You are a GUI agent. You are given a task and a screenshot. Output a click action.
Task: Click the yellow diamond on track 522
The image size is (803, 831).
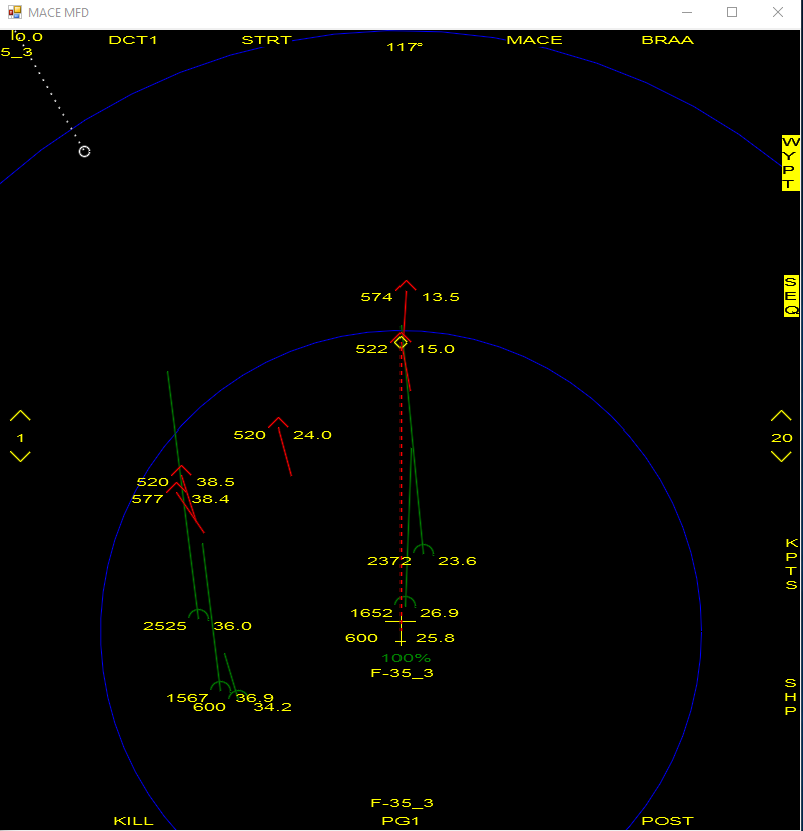[x=401, y=342]
